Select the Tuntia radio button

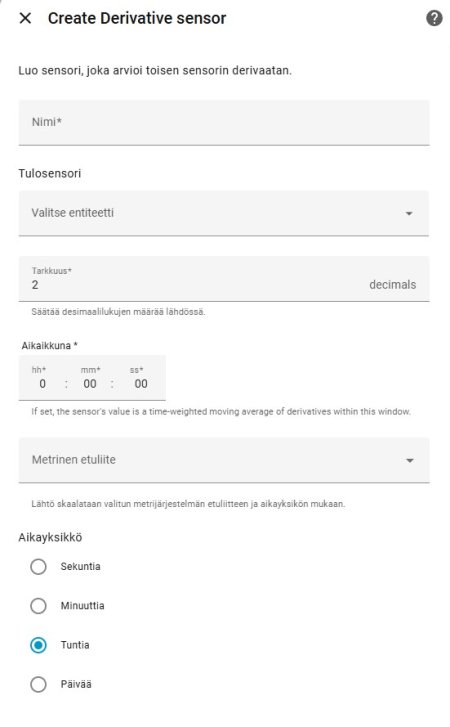pos(38,645)
